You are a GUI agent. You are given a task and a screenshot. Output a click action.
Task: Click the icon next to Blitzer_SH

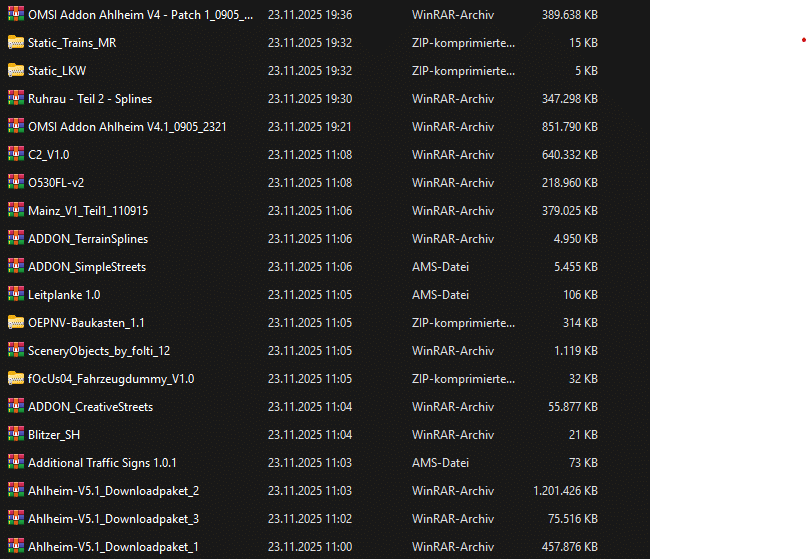[x=15, y=434]
